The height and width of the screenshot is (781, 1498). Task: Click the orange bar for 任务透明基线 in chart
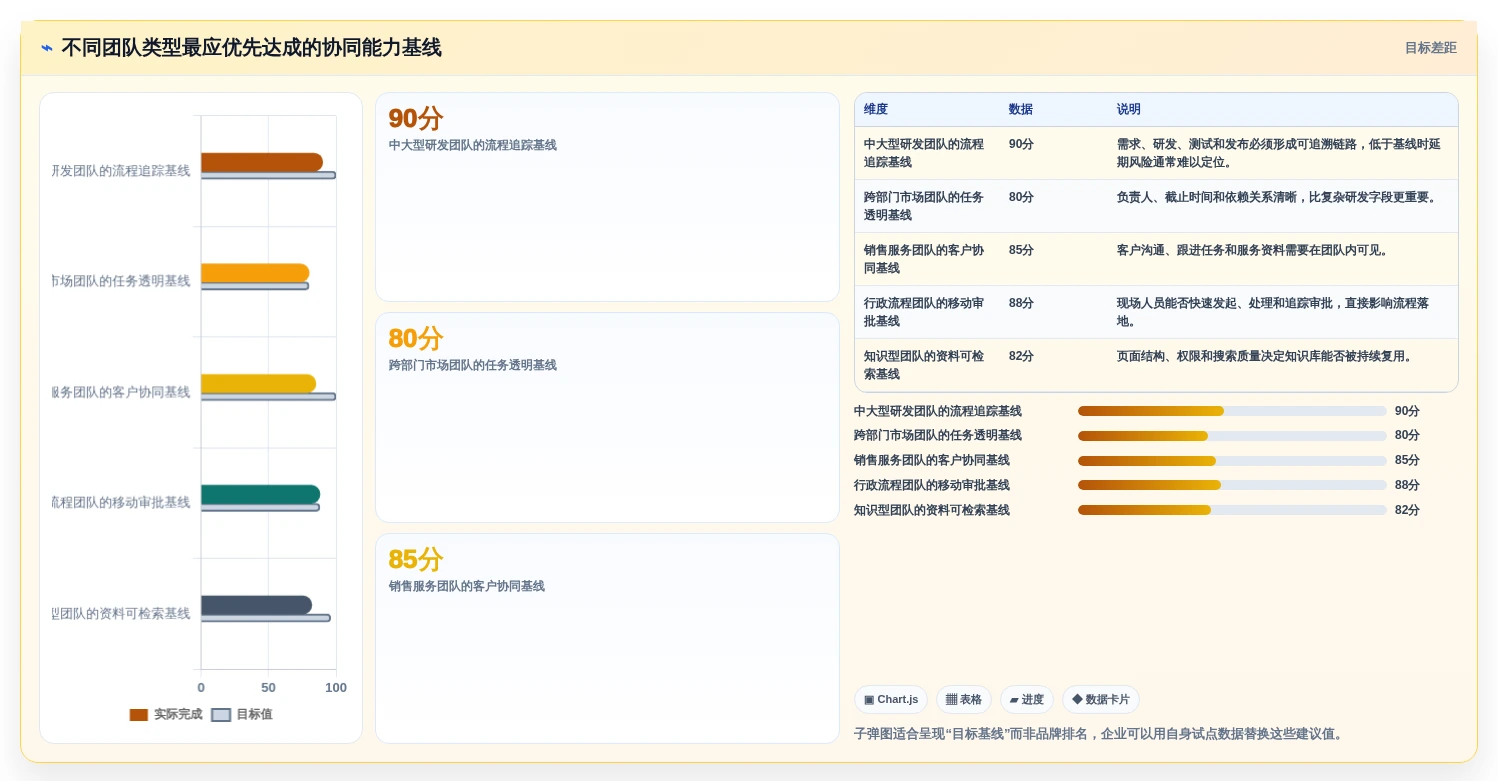[x=255, y=273]
